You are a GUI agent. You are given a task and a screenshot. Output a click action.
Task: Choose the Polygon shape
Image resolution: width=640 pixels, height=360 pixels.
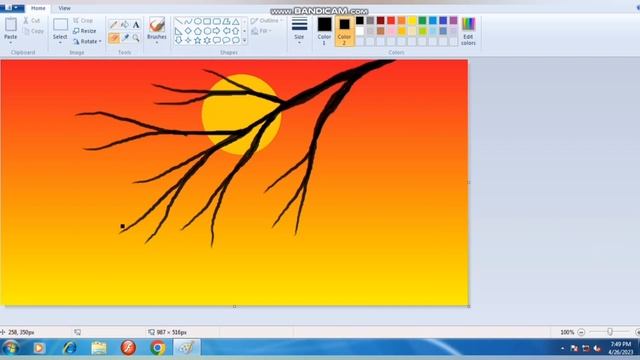[x=226, y=21]
